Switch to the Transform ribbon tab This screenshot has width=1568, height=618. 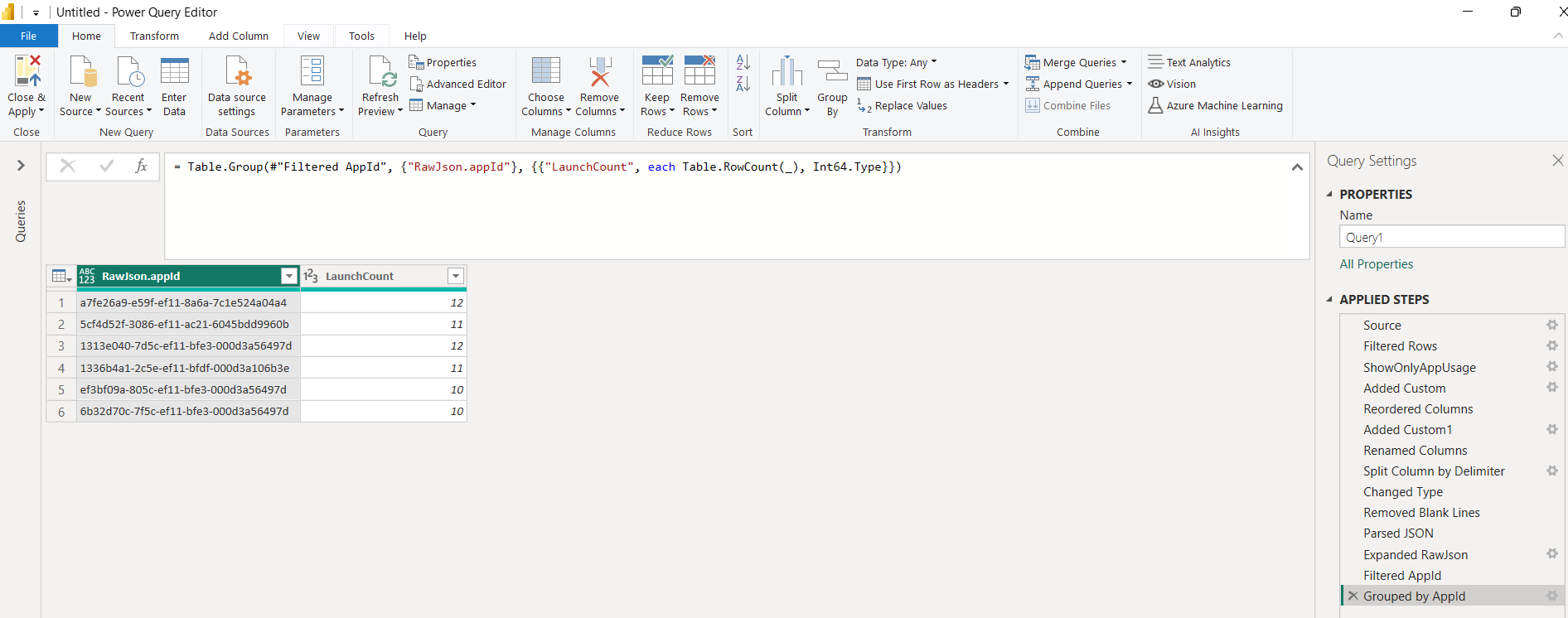tap(154, 36)
